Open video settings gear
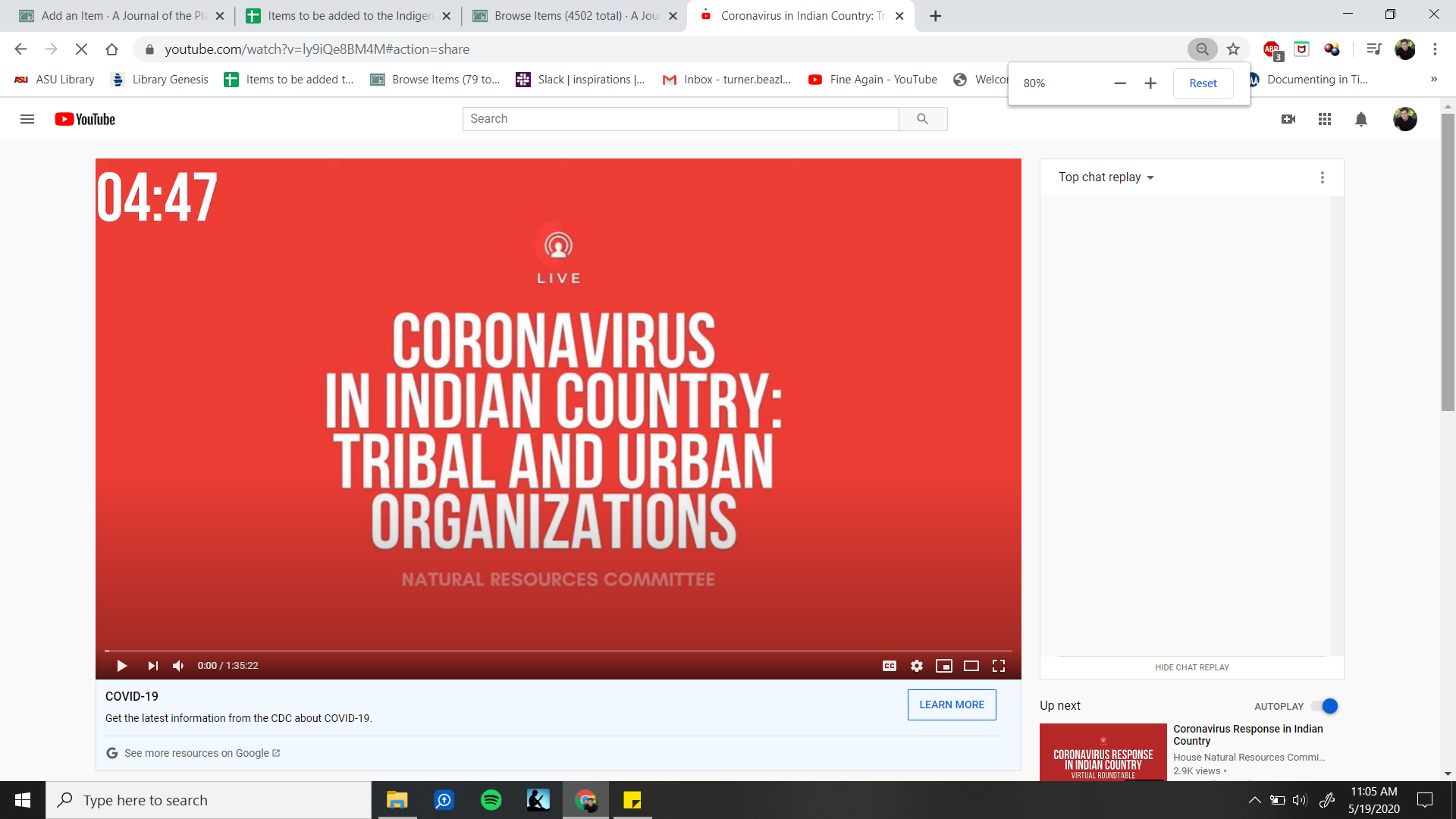 point(917,666)
